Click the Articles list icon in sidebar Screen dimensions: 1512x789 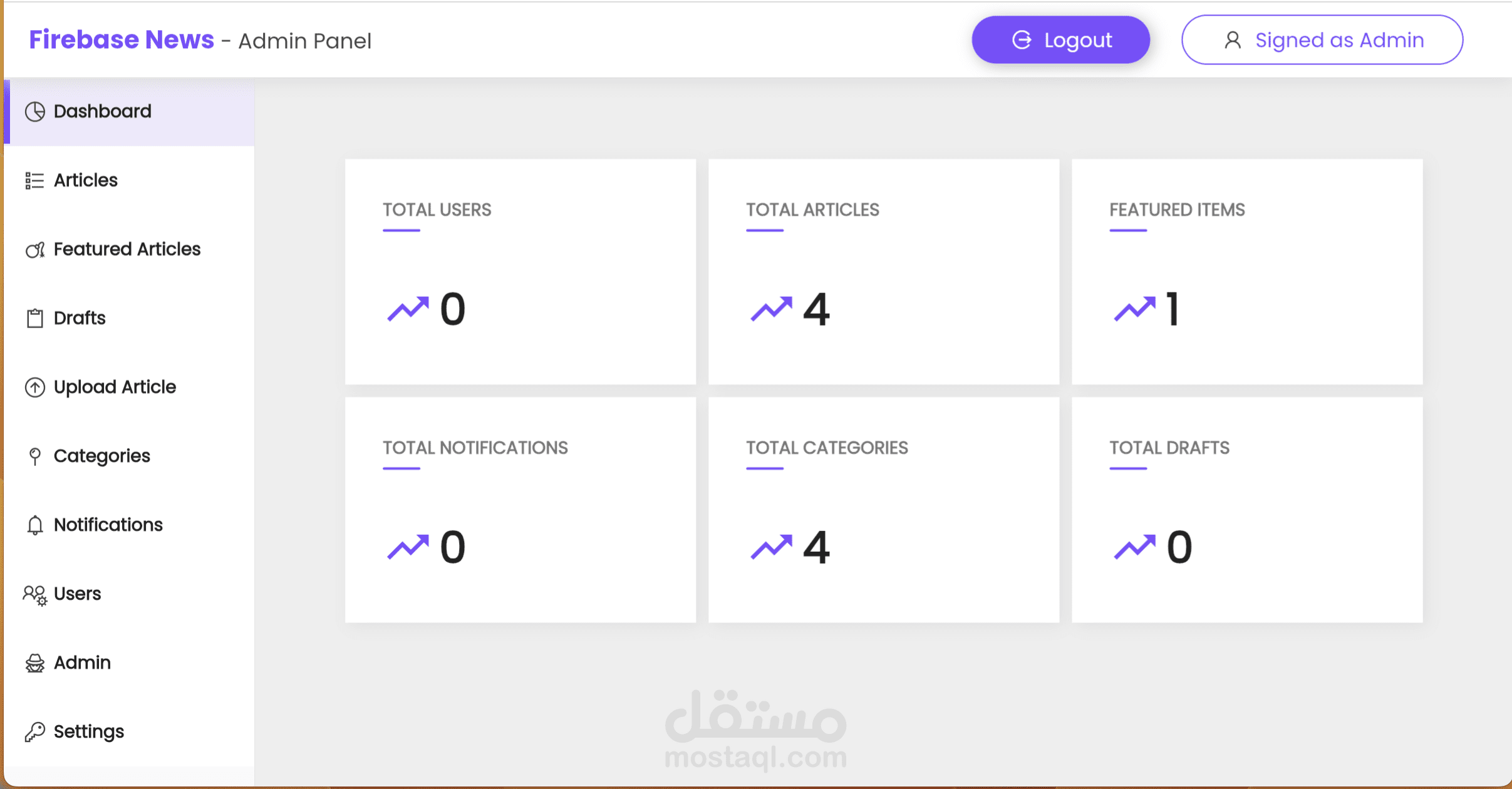pos(34,180)
